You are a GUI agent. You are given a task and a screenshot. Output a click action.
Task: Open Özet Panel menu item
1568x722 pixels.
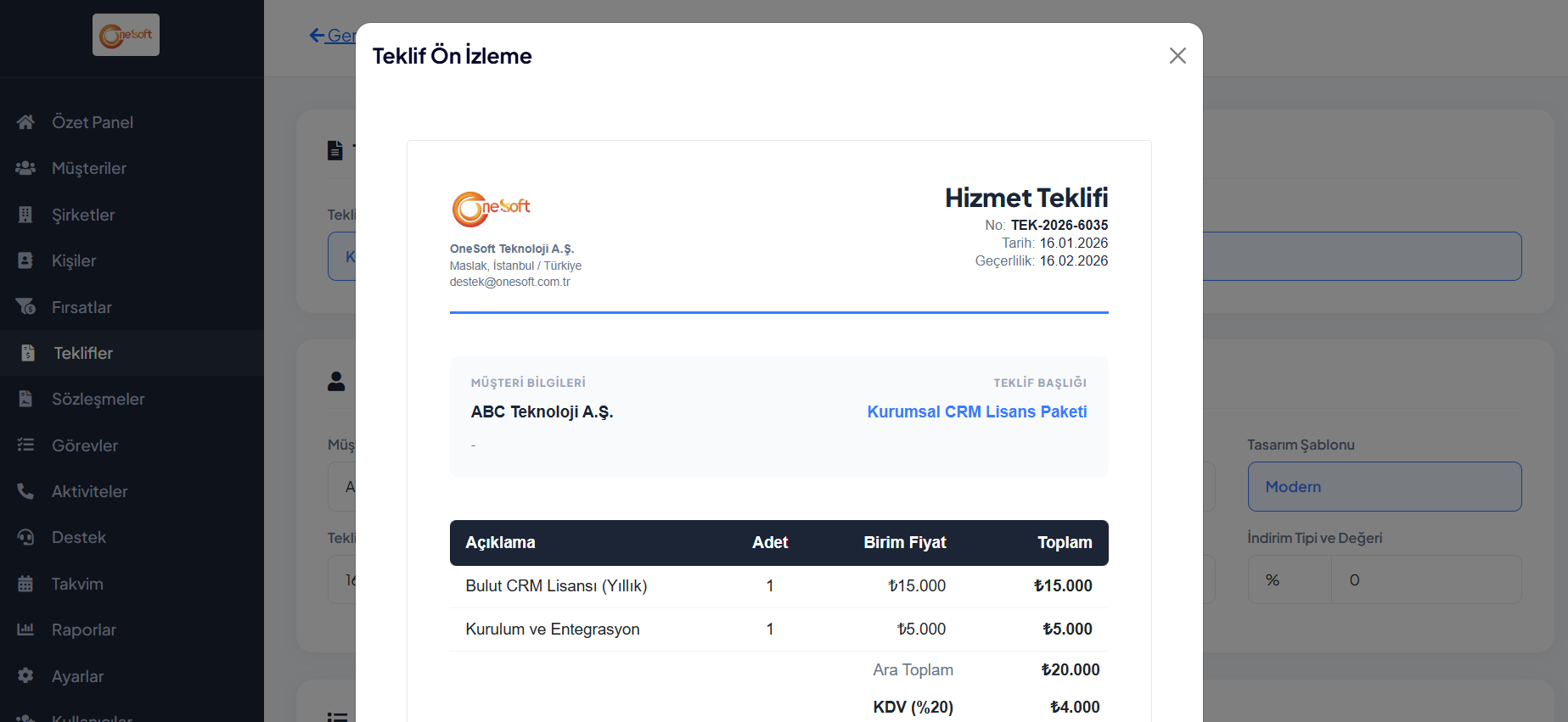click(132, 122)
